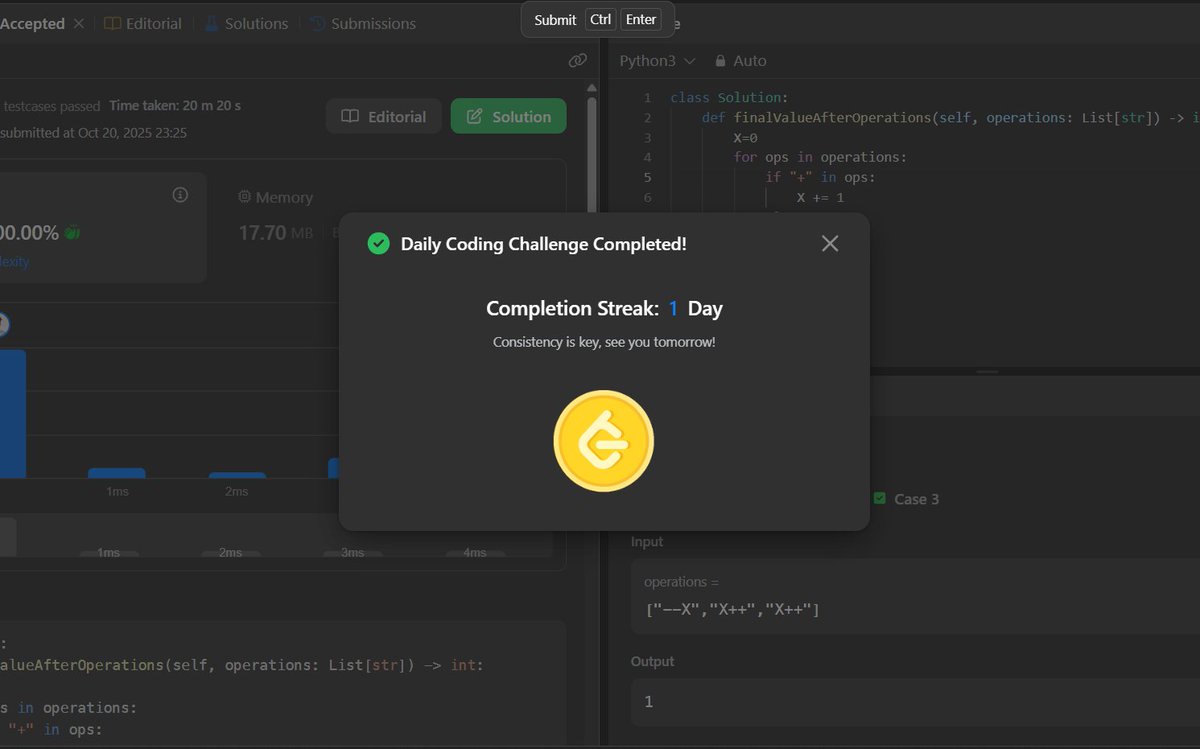
Task: Click the green Solution button
Action: 508,116
